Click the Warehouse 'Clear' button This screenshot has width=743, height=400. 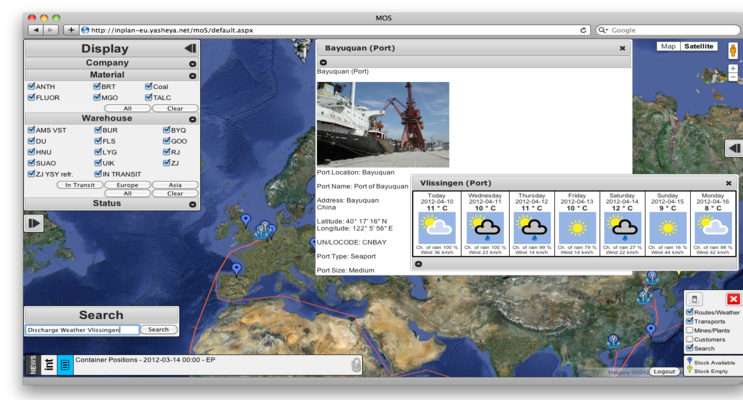175,193
